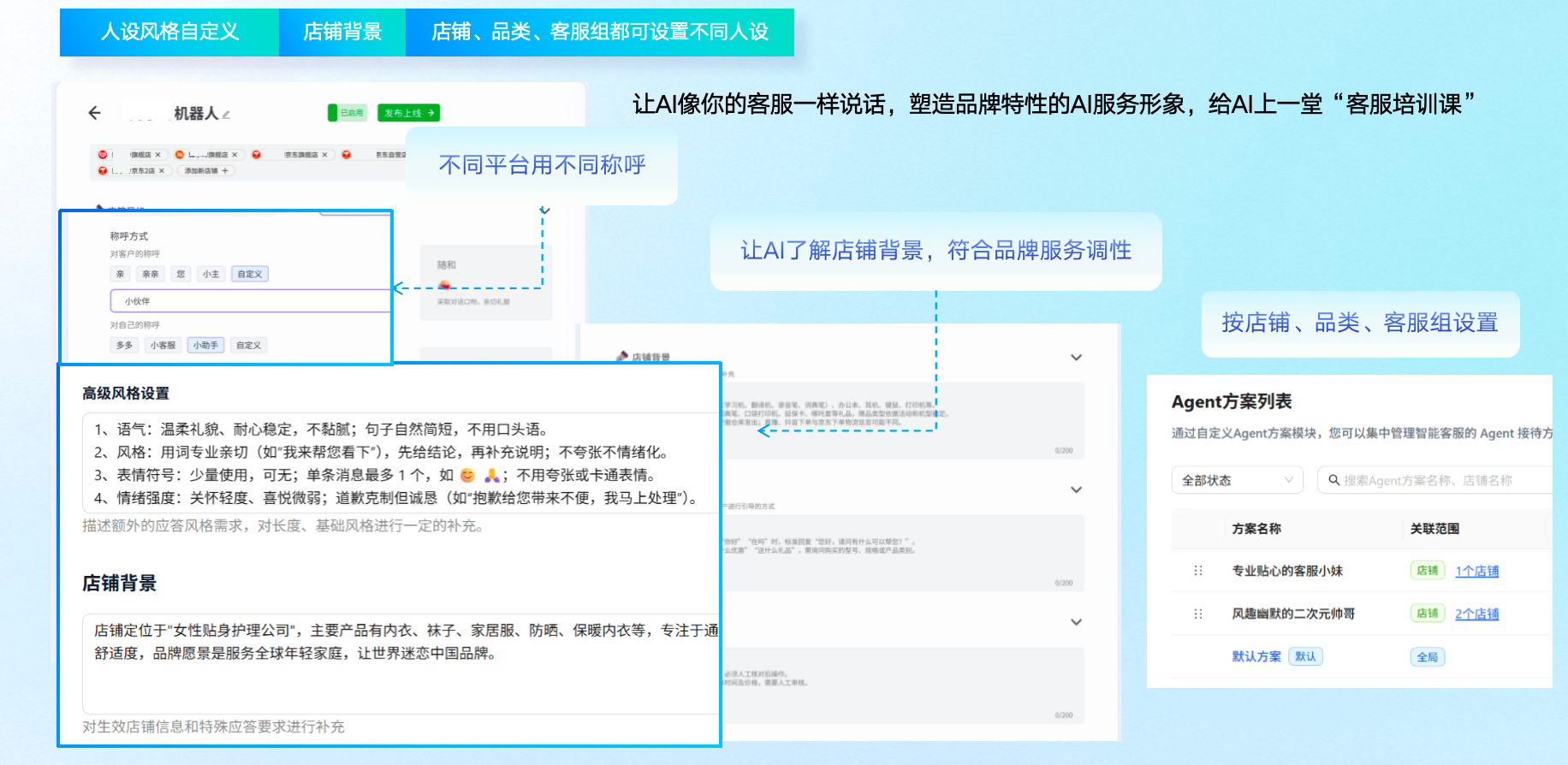Viewport: 1568px width, 765px height.
Task: Select 小主 as customer address term
Action: pyautogui.click(x=211, y=274)
